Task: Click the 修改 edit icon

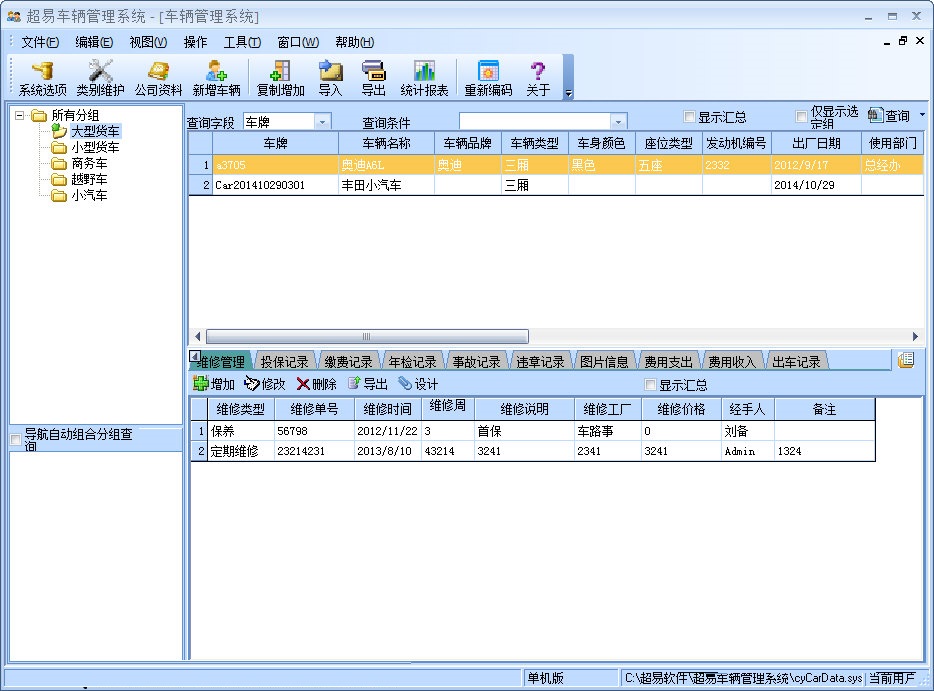Action: click(265, 384)
